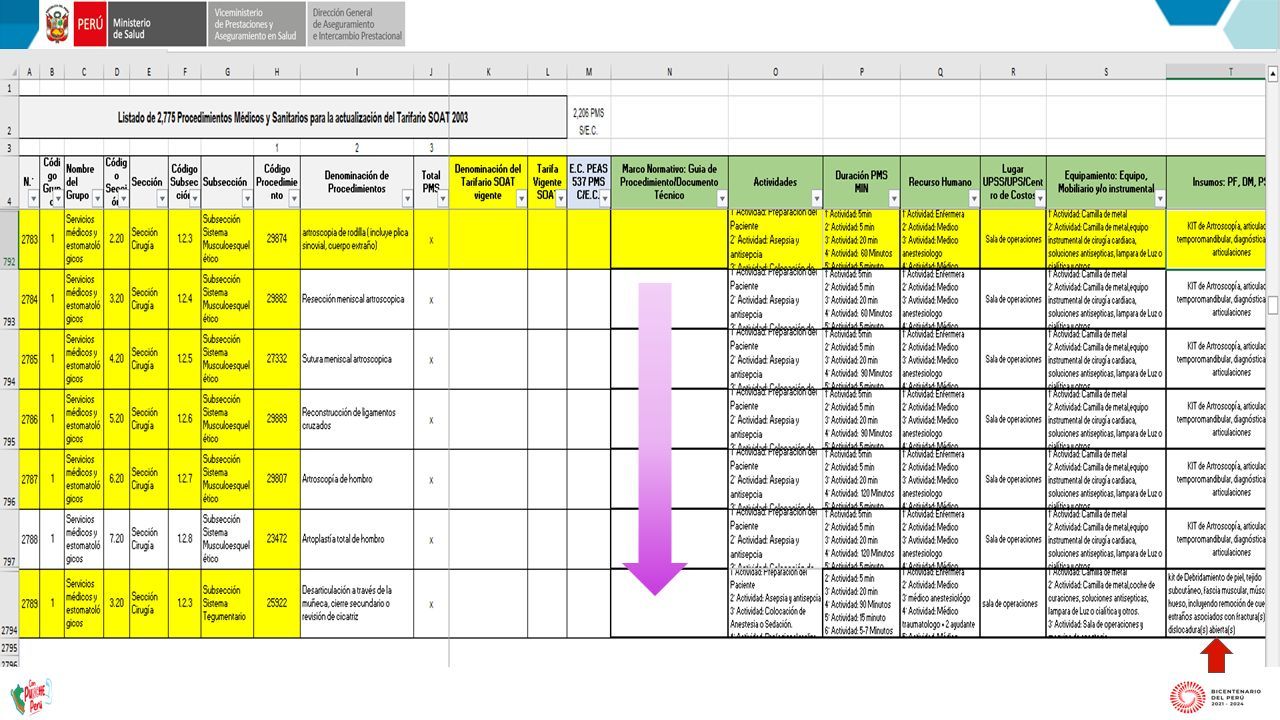The width and height of the screenshot is (1280, 720).
Task: Click the vertical scrollbar thumb
Action: 1272,305
